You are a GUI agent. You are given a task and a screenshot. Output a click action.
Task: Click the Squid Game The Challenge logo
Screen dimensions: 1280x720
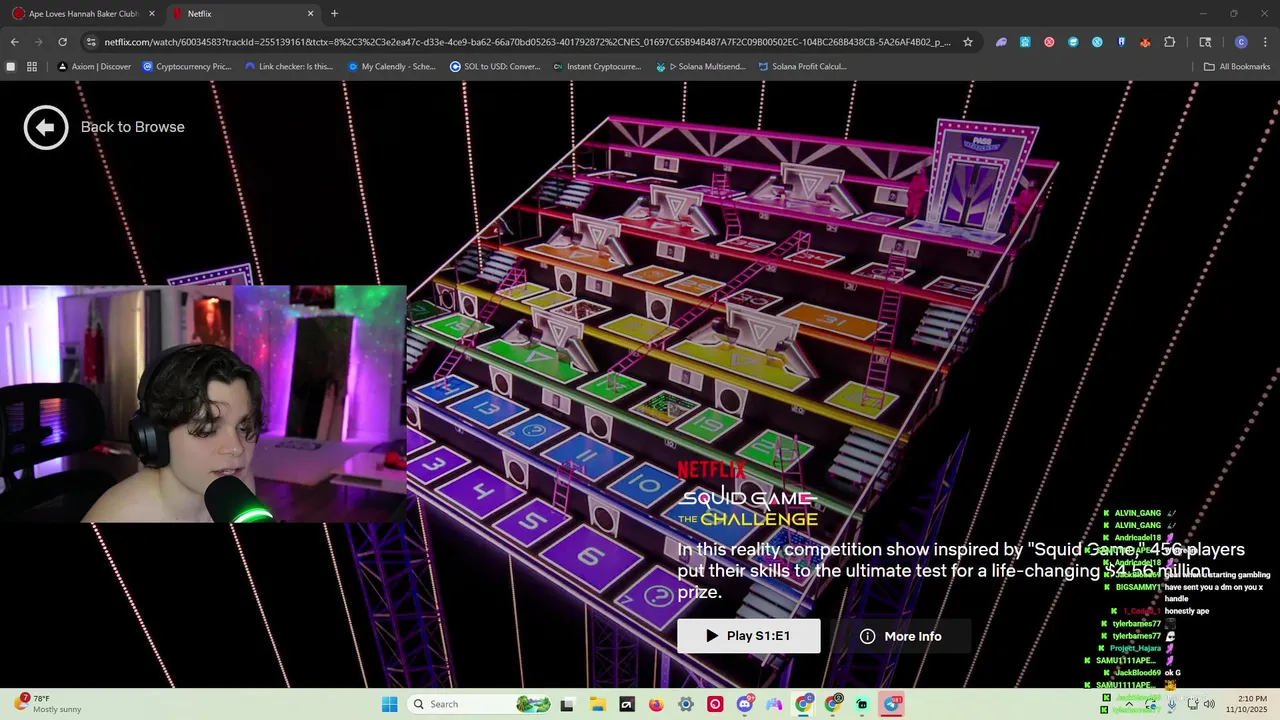click(748, 494)
